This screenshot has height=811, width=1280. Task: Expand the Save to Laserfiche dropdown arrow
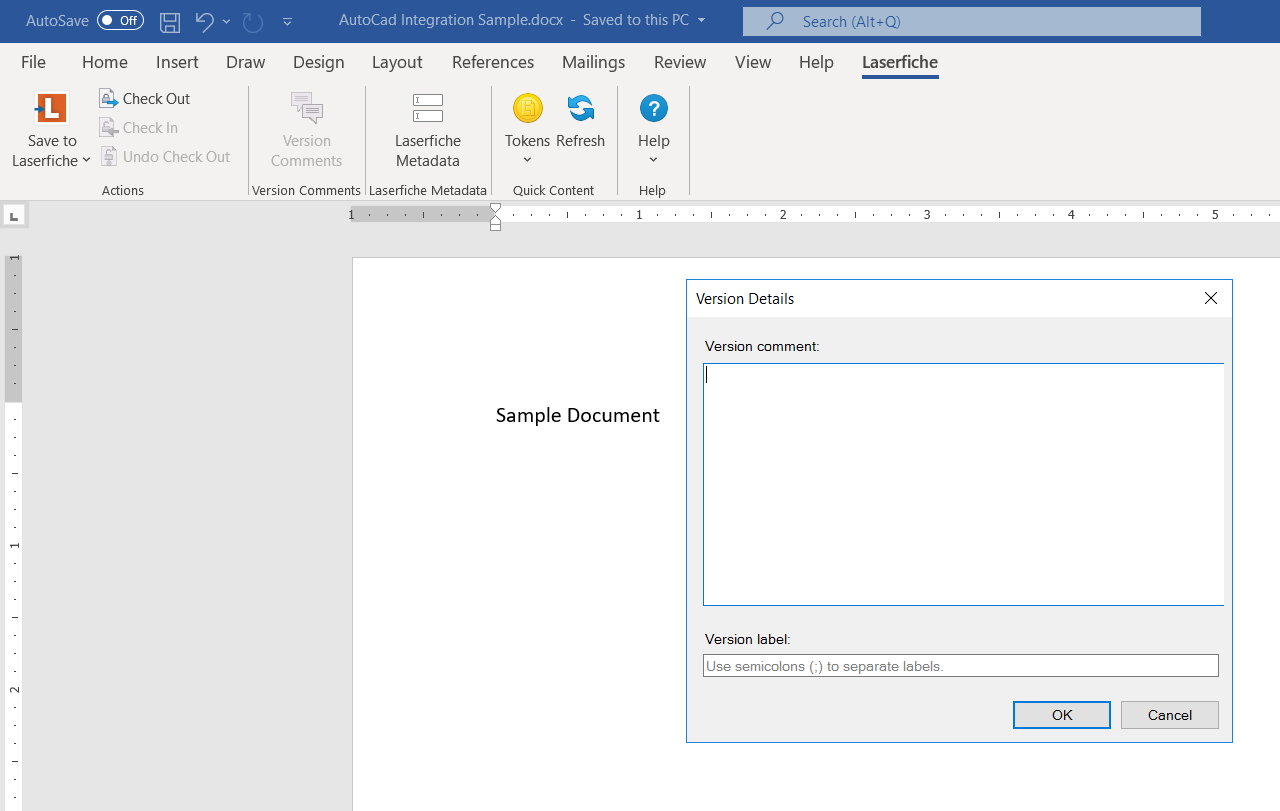86,161
